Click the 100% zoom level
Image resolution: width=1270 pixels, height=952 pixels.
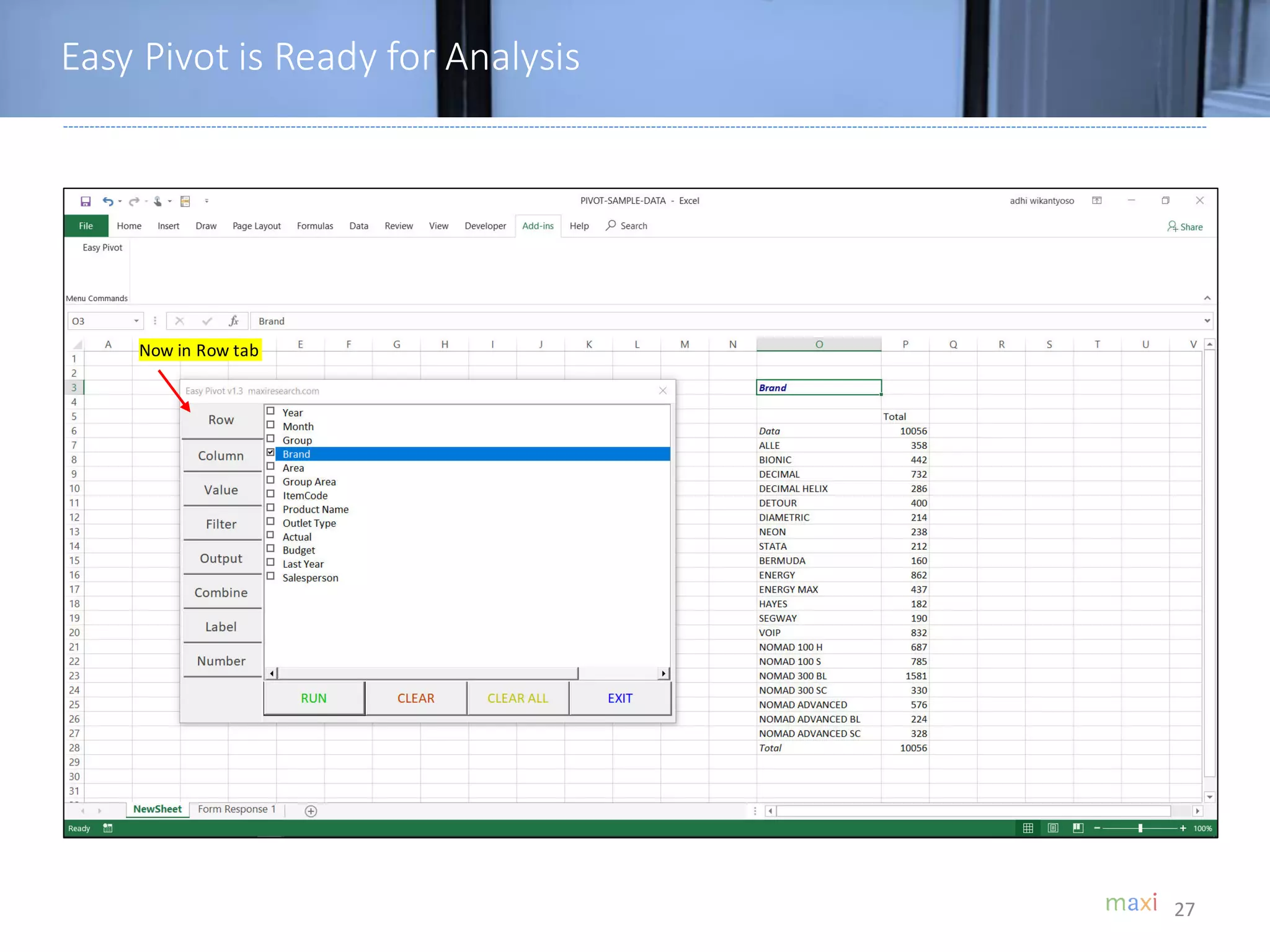coord(1202,829)
